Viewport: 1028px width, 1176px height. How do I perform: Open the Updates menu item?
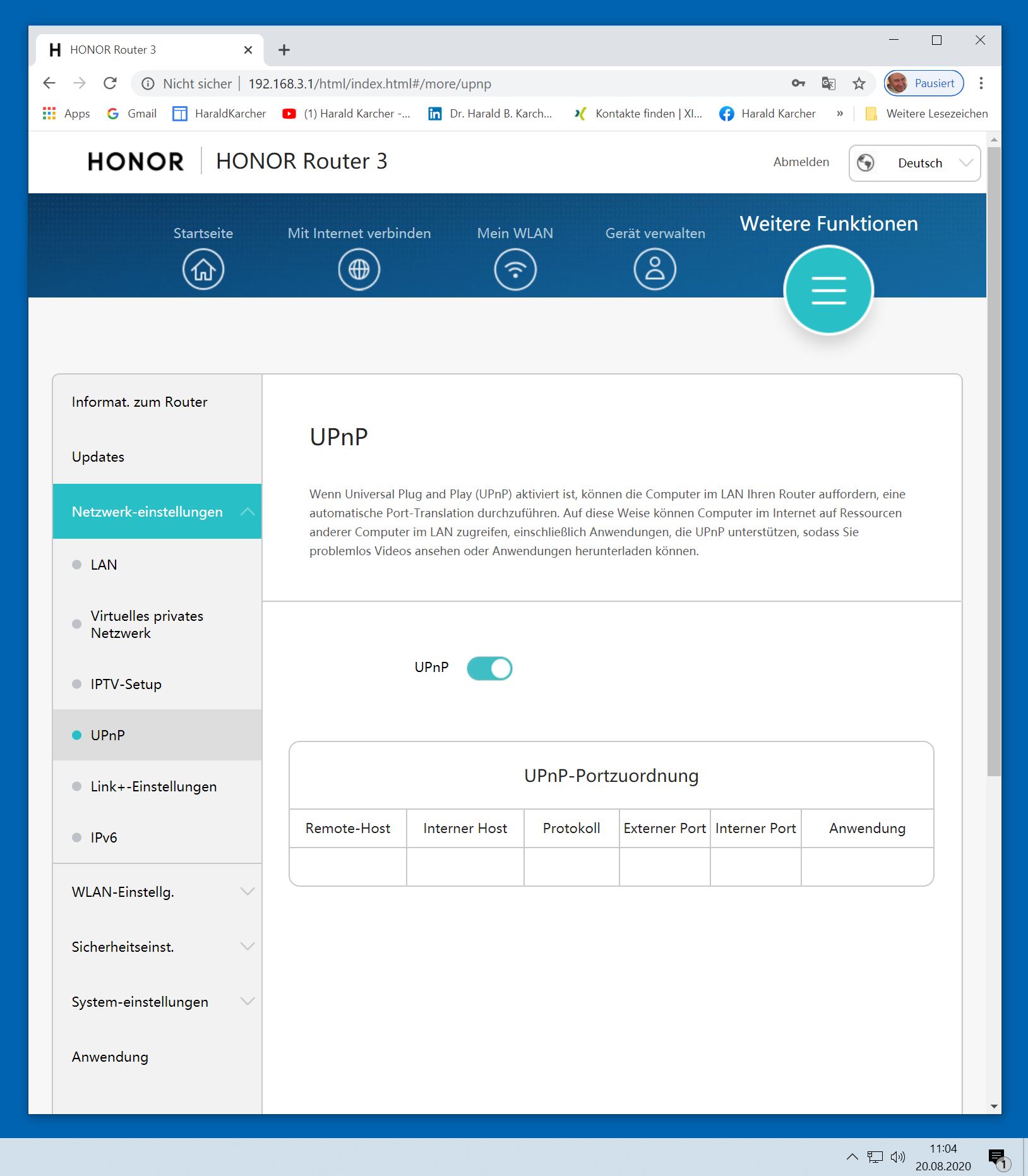pos(157,457)
